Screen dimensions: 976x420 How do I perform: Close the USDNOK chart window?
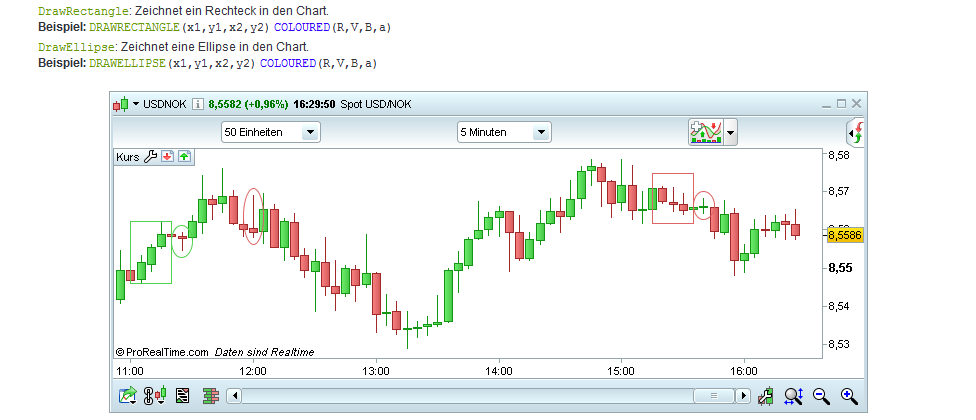pos(856,104)
